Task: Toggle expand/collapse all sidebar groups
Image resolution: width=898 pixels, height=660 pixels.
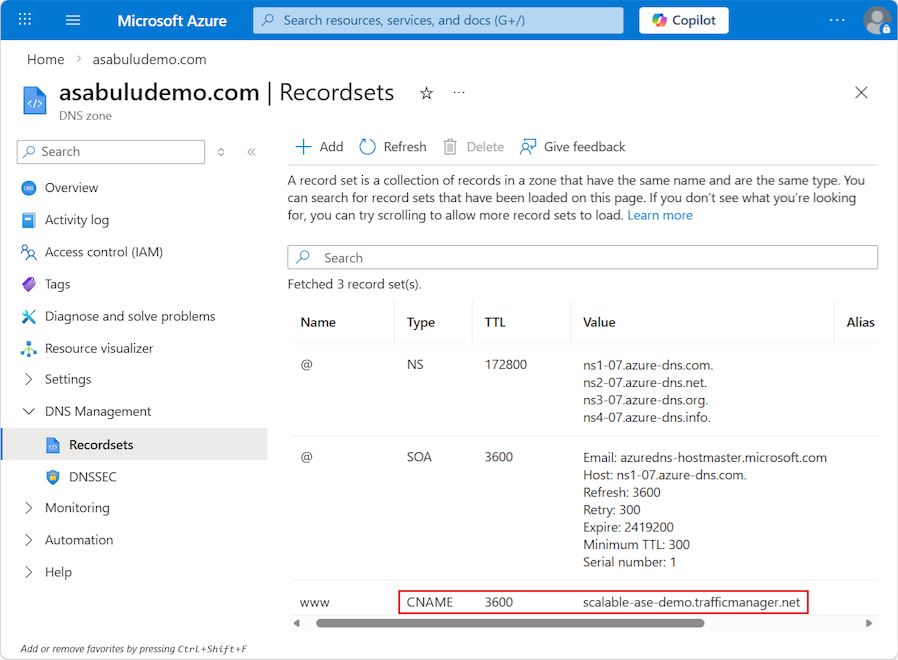Action: coord(221,152)
